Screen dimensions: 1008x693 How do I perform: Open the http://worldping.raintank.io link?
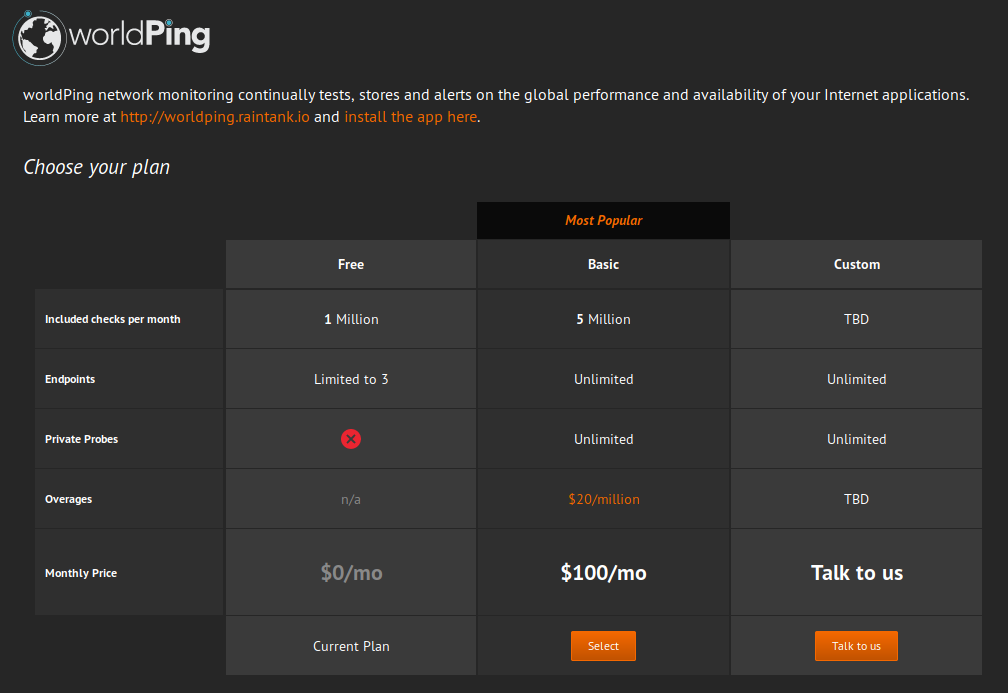tap(215, 117)
